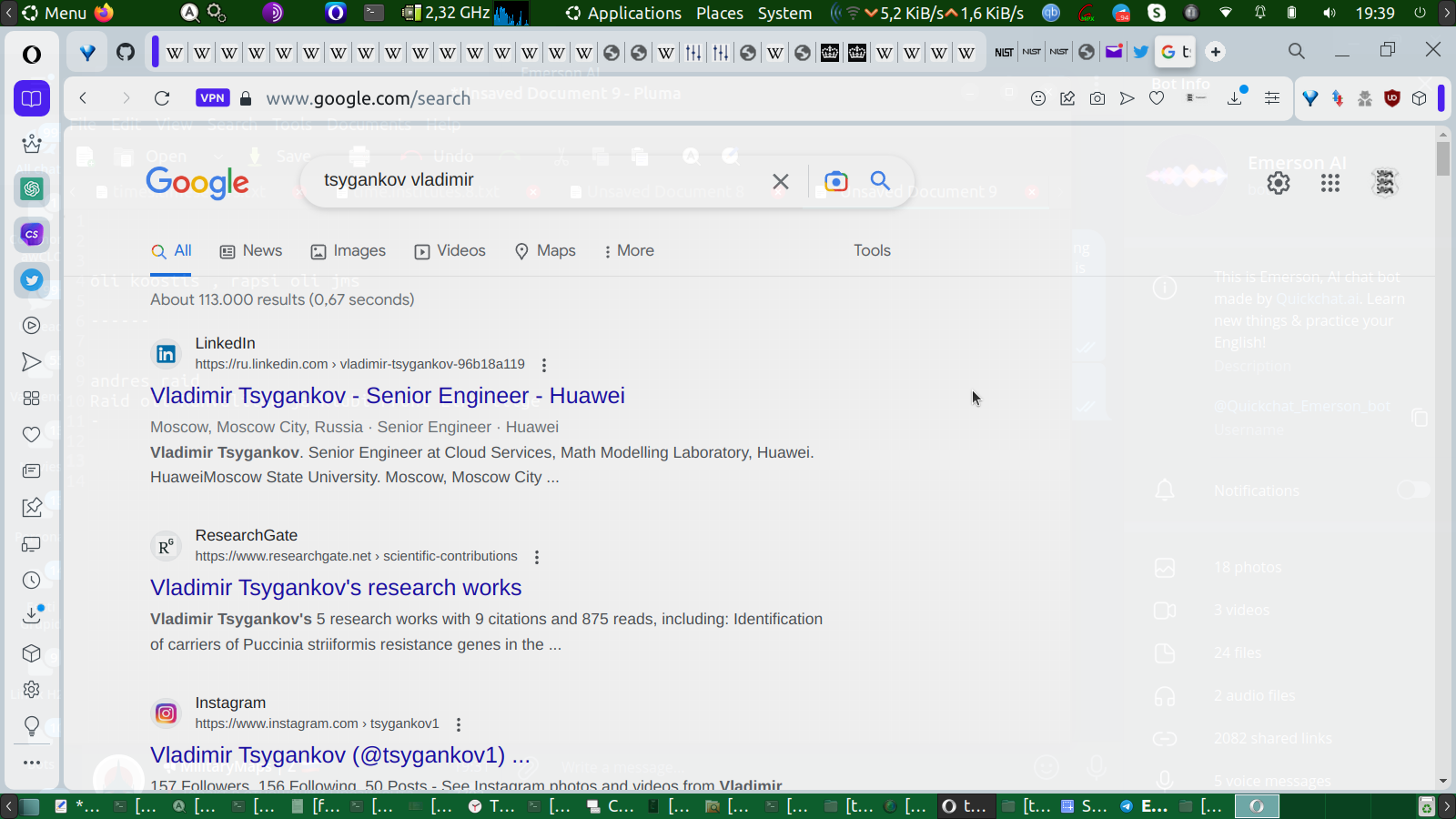Open the Player sidebar icon

32,325
